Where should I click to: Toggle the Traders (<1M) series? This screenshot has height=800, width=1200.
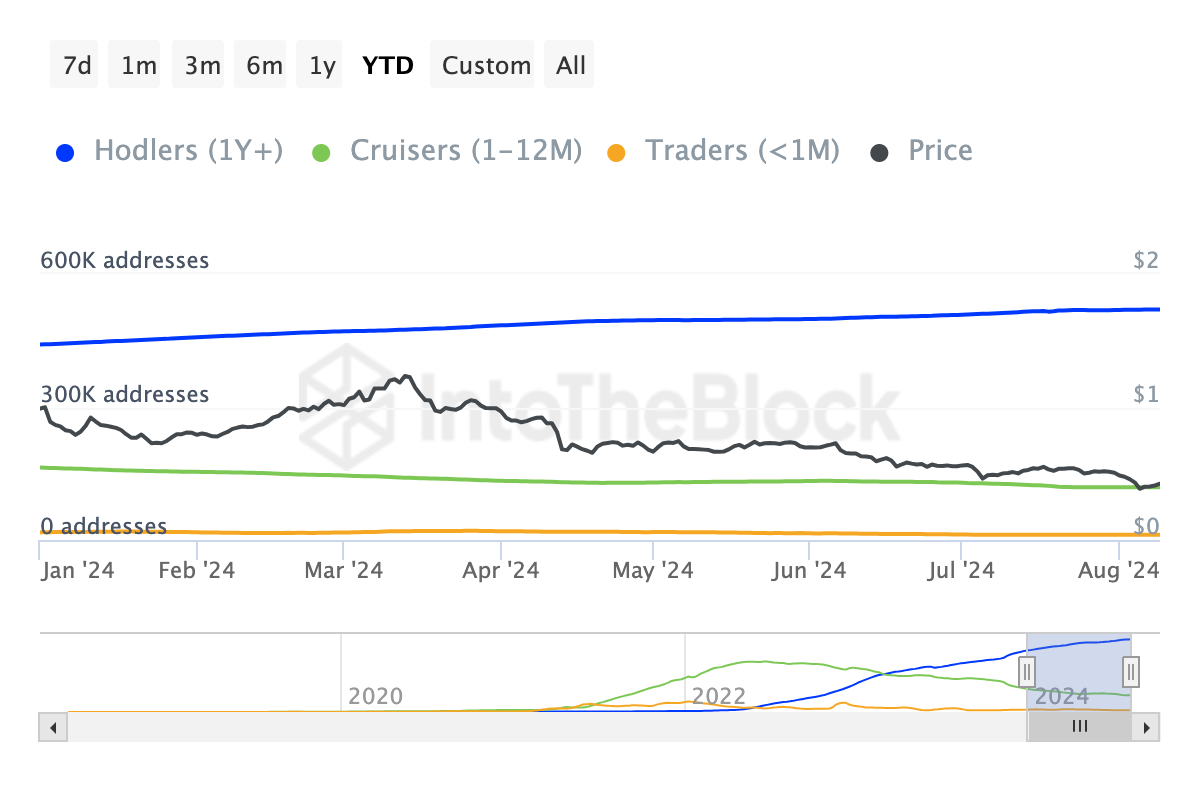[742, 151]
